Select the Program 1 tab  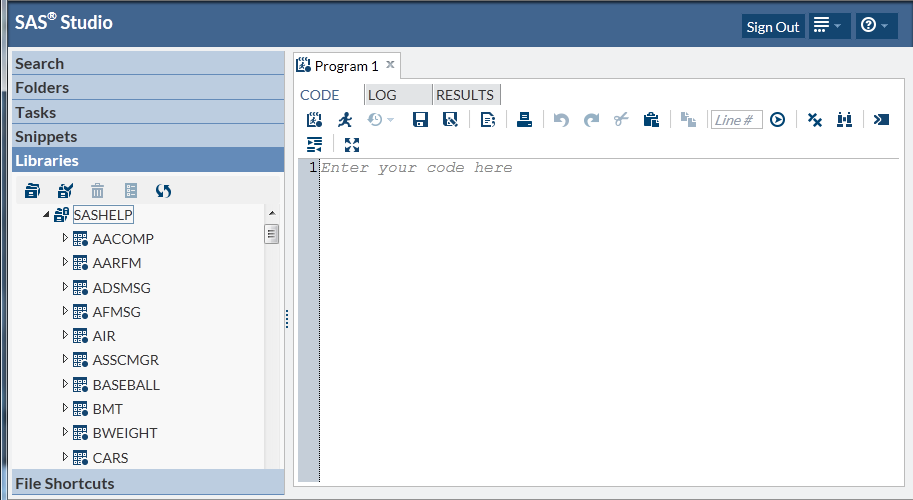click(x=346, y=66)
